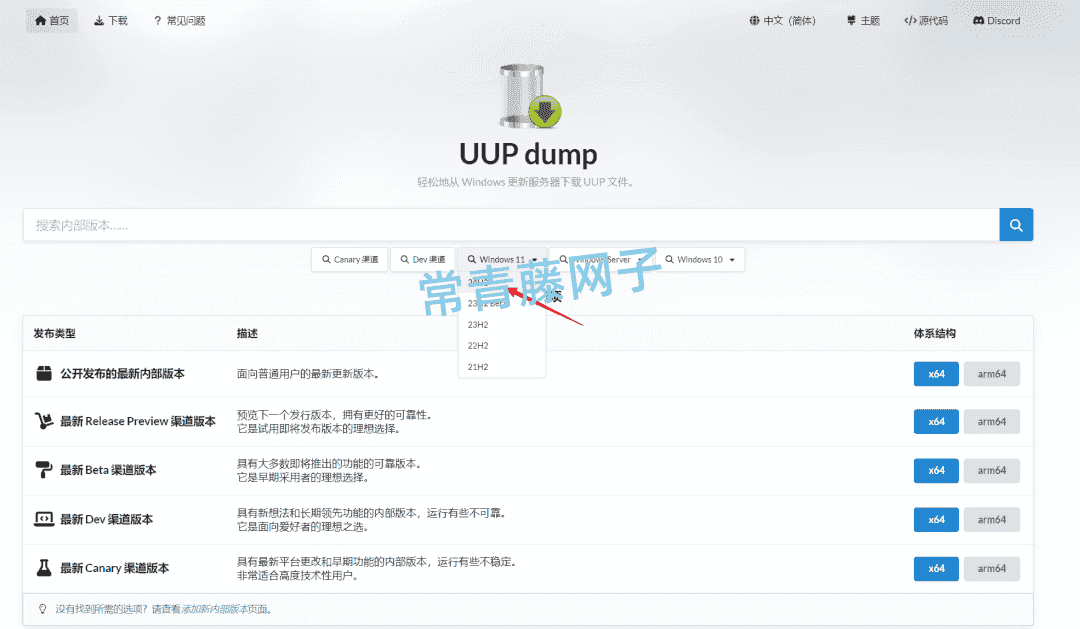
Task: Choose arm64 for 公开发布的最新内部版本
Action: (x=992, y=374)
